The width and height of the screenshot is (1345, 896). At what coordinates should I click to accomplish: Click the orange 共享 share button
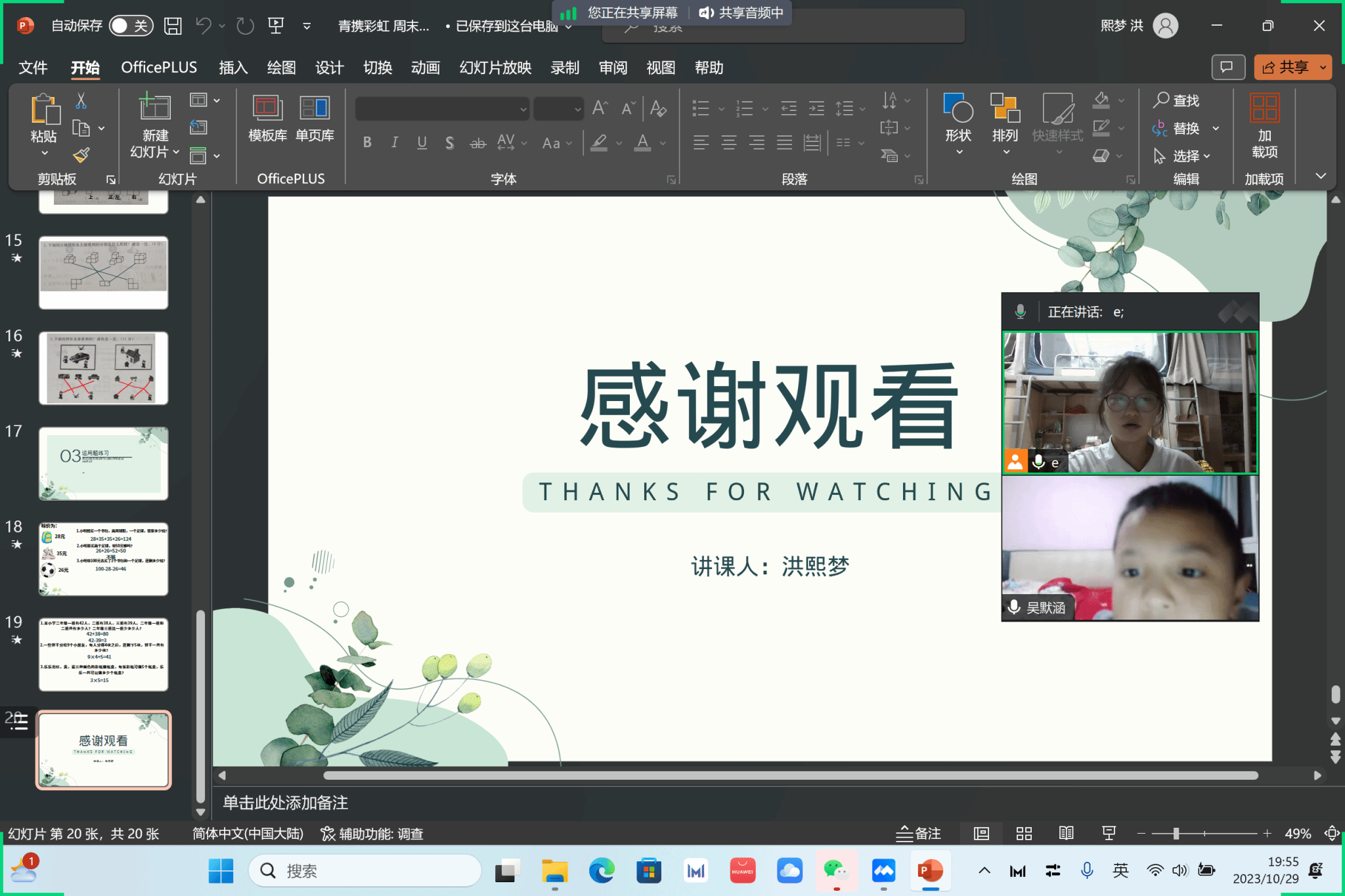point(1285,67)
